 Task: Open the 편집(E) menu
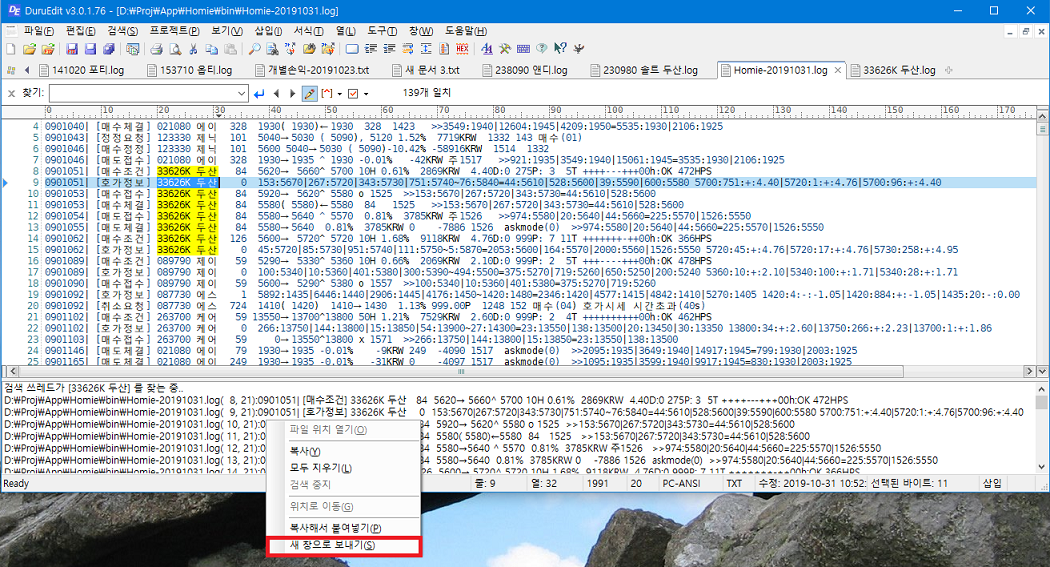(x=80, y=31)
